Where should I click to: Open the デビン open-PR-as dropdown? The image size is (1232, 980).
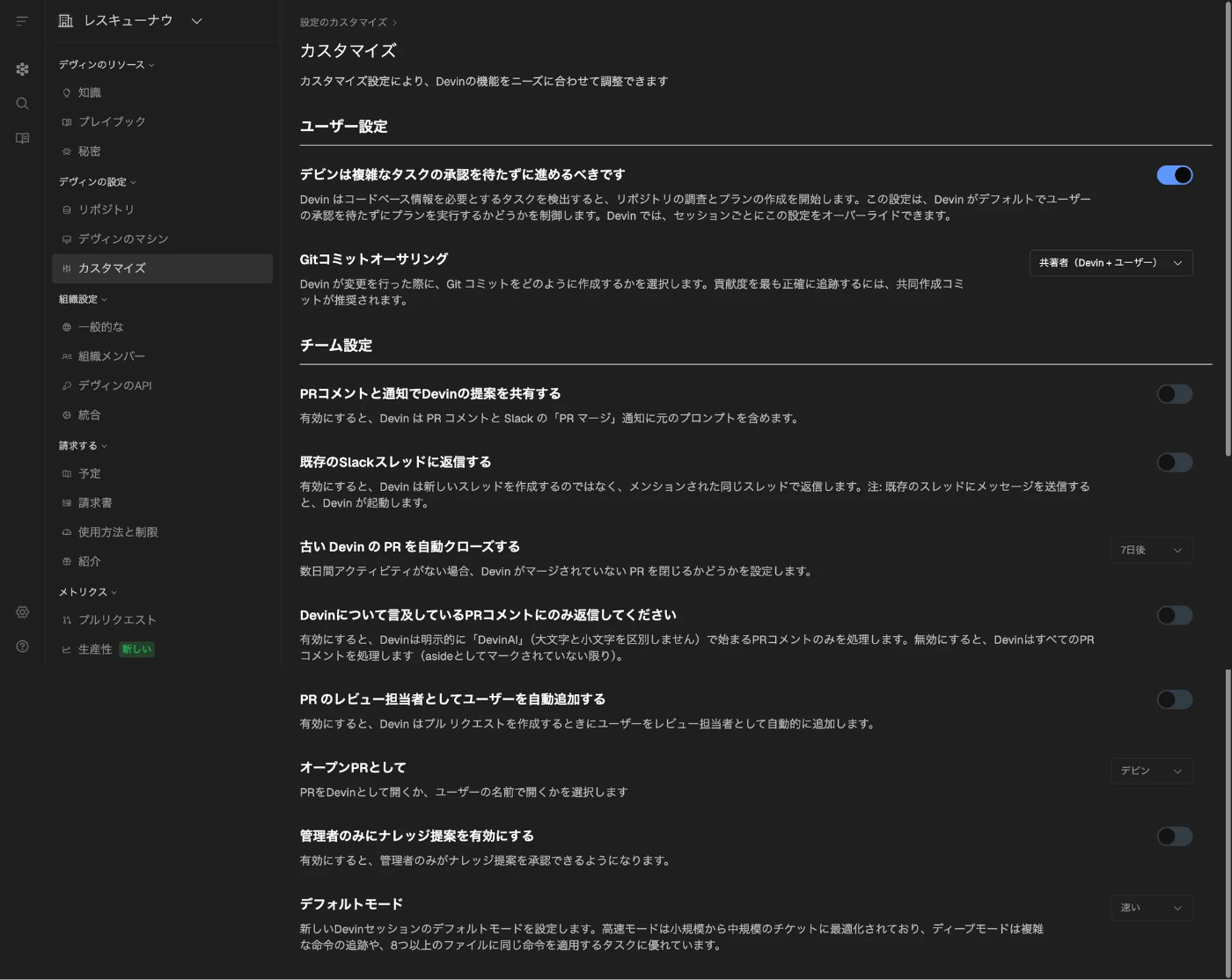click(1152, 772)
